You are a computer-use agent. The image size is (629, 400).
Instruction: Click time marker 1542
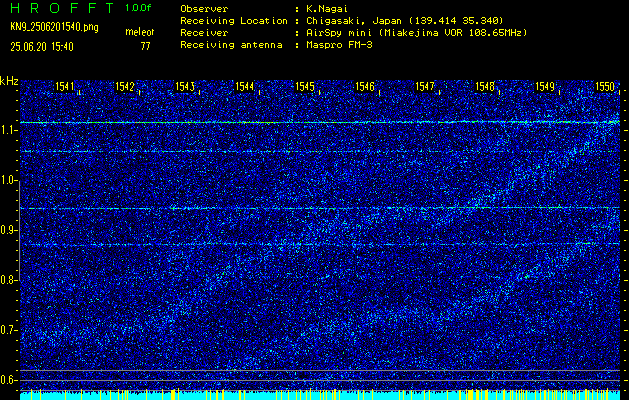pyautogui.click(x=125, y=86)
